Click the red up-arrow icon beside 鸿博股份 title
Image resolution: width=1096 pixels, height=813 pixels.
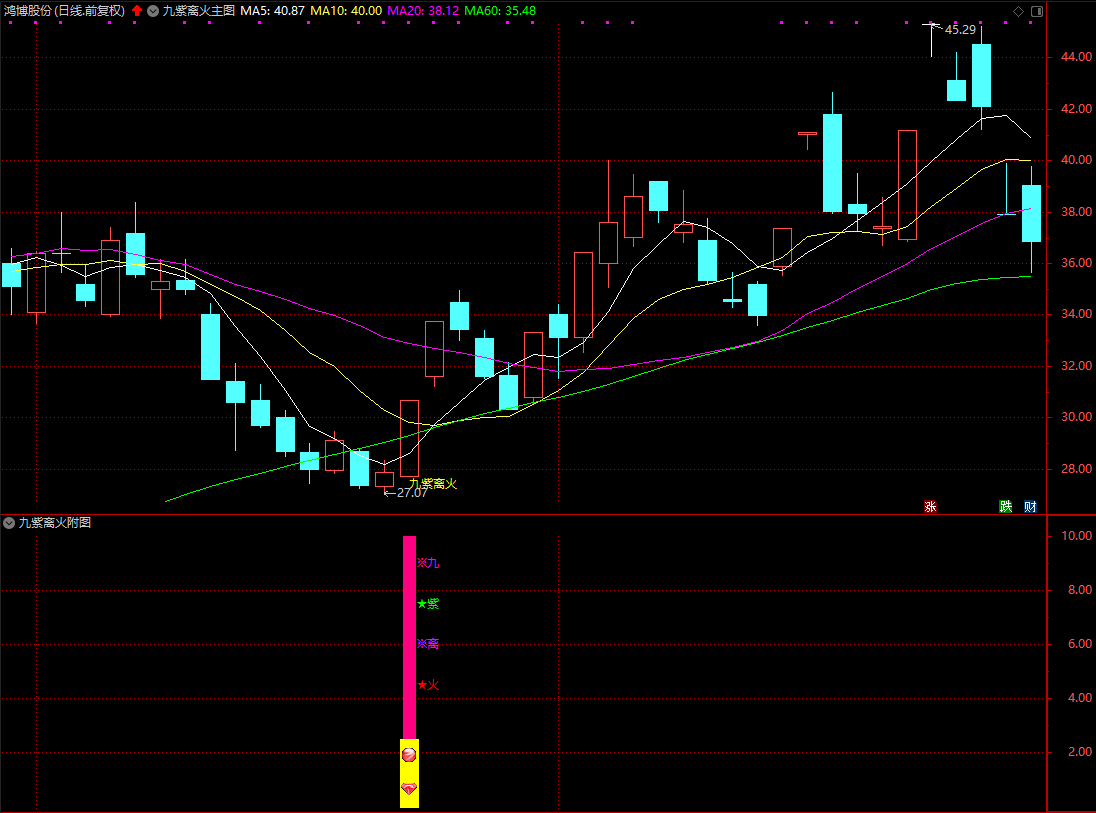point(137,10)
